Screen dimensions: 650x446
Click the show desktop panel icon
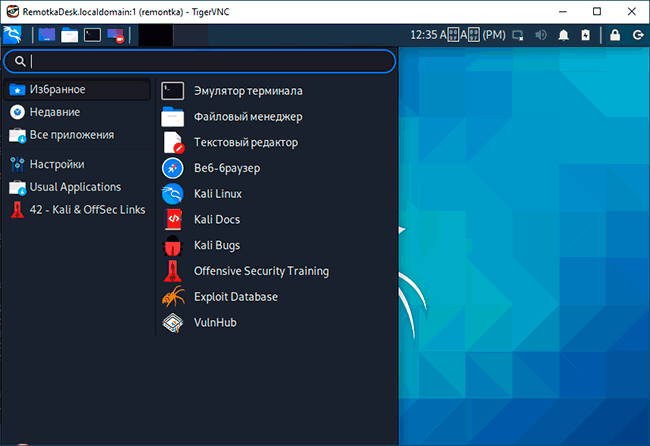tap(47, 35)
